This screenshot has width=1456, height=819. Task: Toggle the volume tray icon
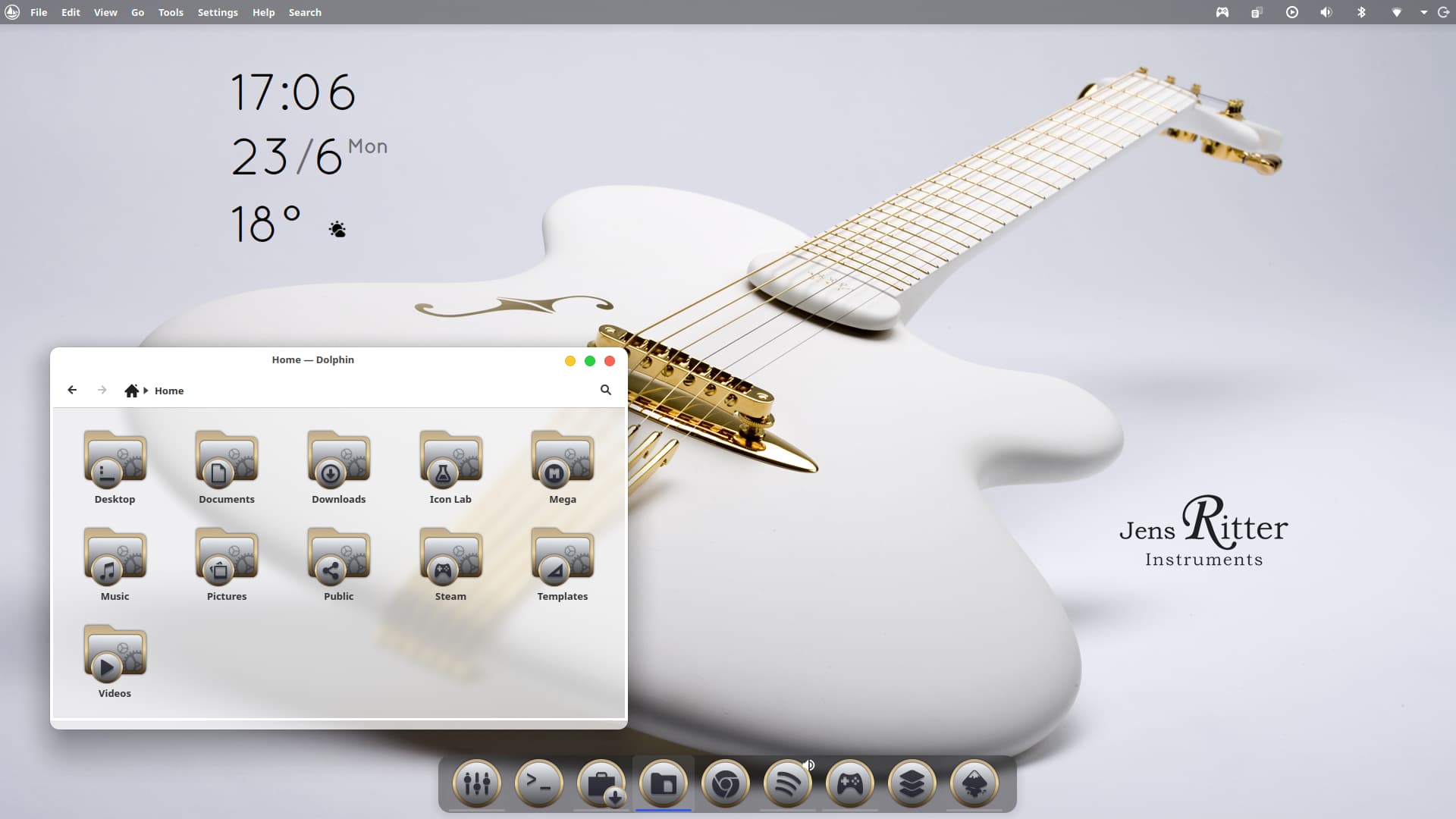point(1326,12)
